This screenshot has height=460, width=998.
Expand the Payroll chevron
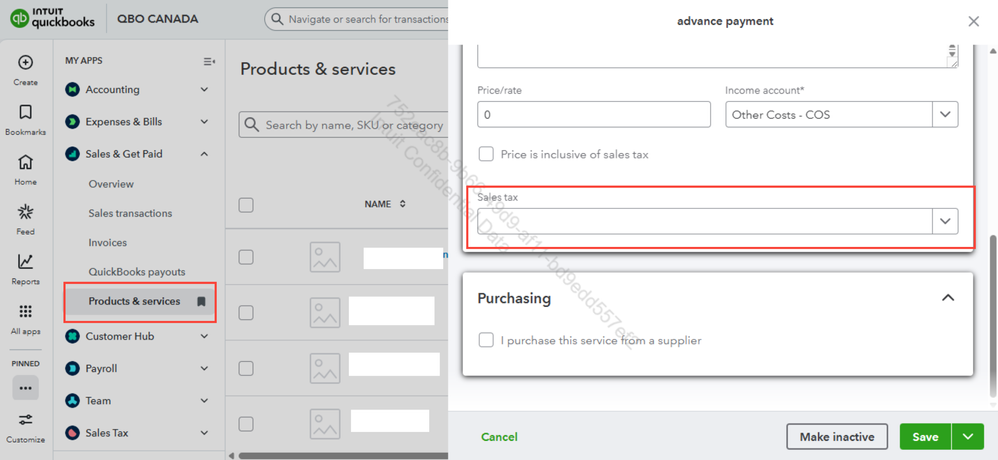pyautogui.click(x=204, y=368)
